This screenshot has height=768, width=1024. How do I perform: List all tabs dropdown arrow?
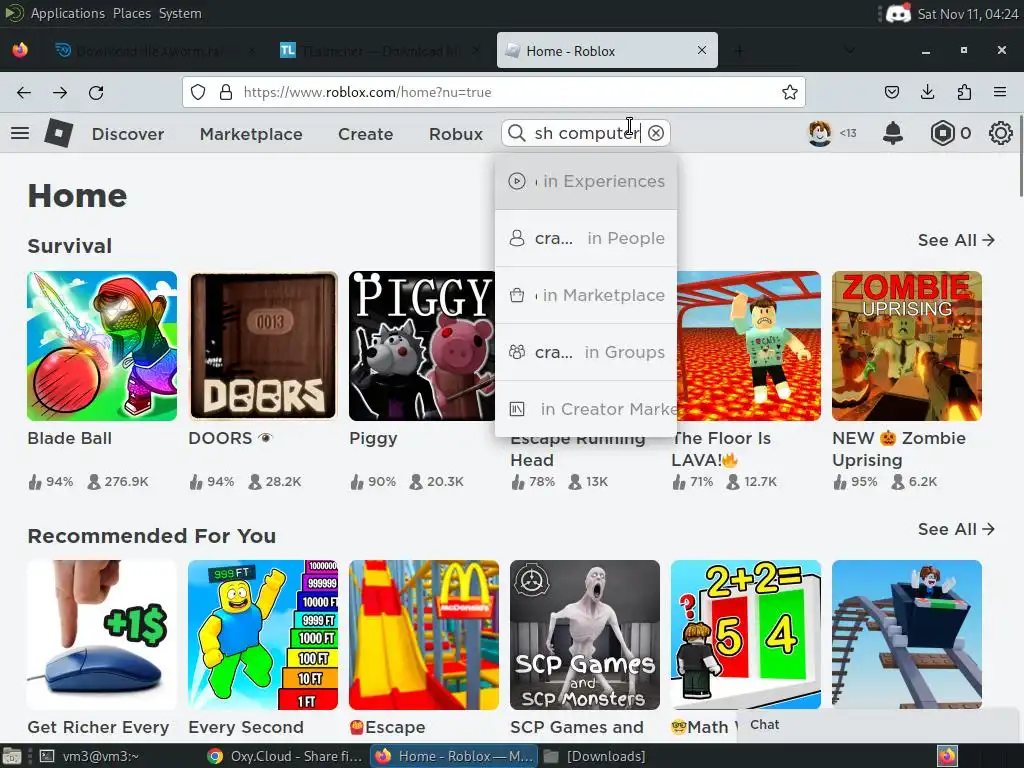[x=849, y=50]
